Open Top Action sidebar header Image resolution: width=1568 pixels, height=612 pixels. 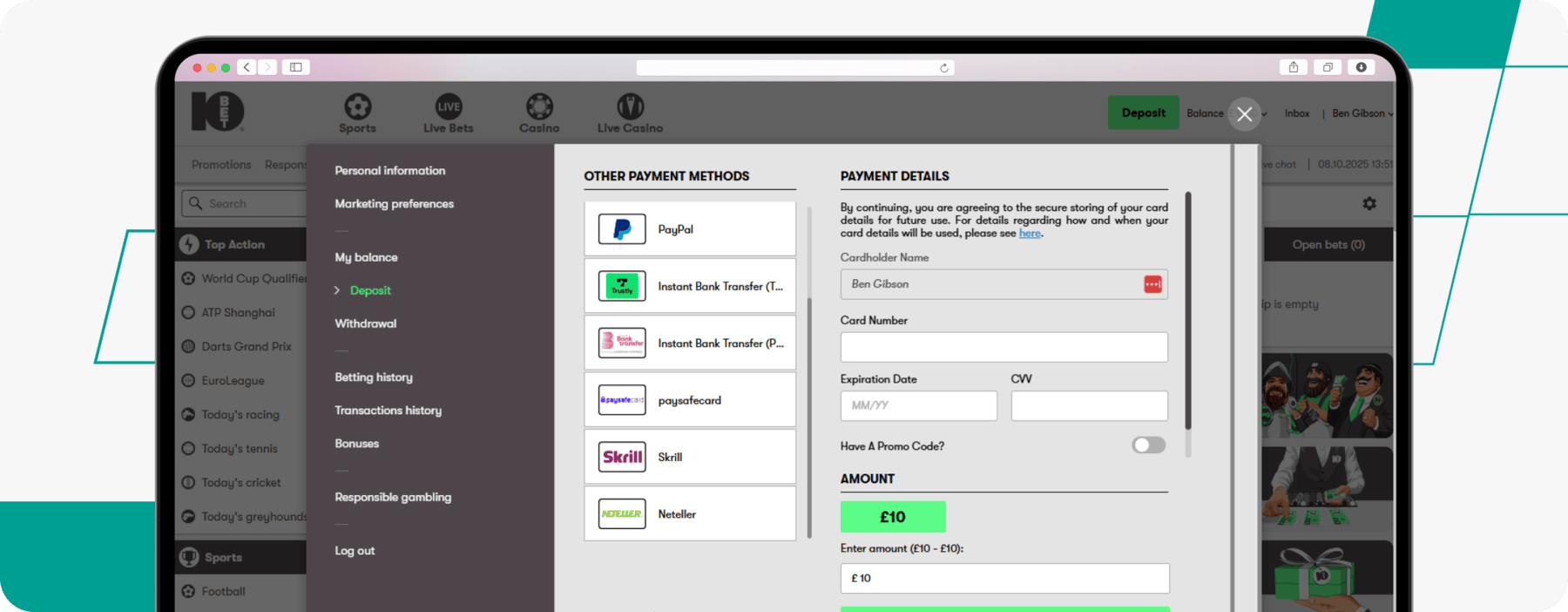(241, 245)
